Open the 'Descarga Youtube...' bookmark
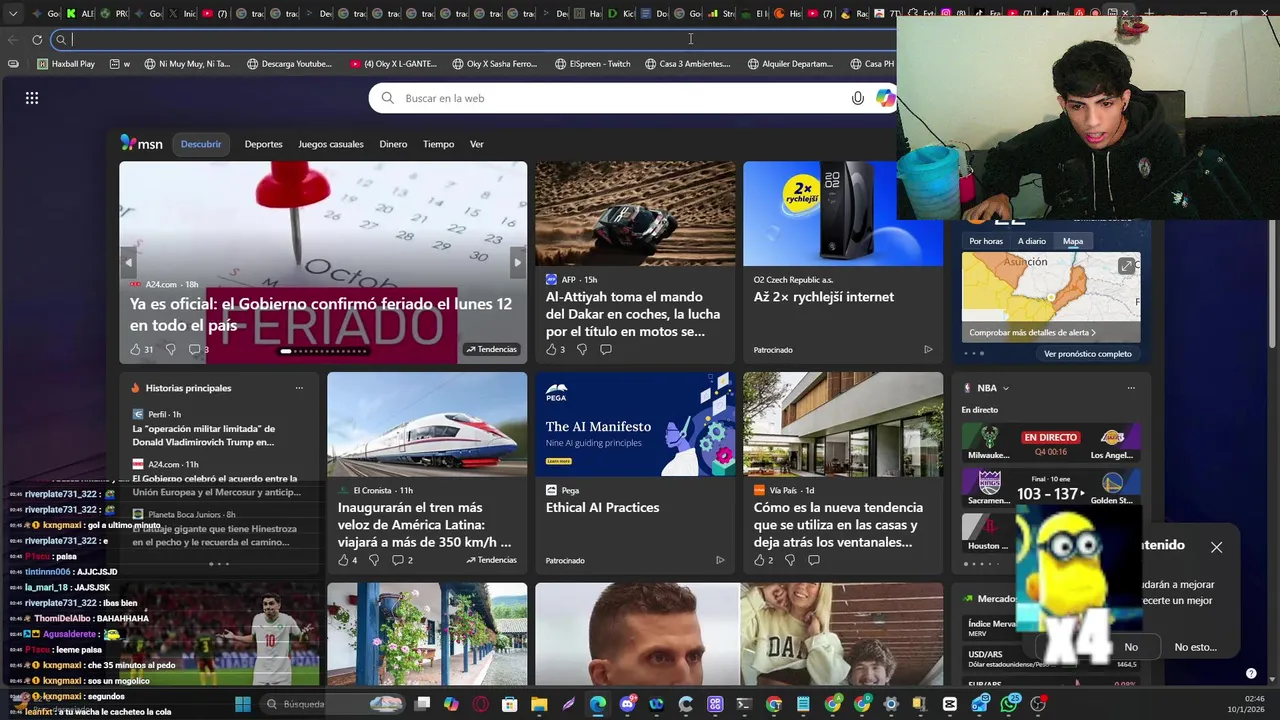1280x720 pixels. tap(289, 64)
